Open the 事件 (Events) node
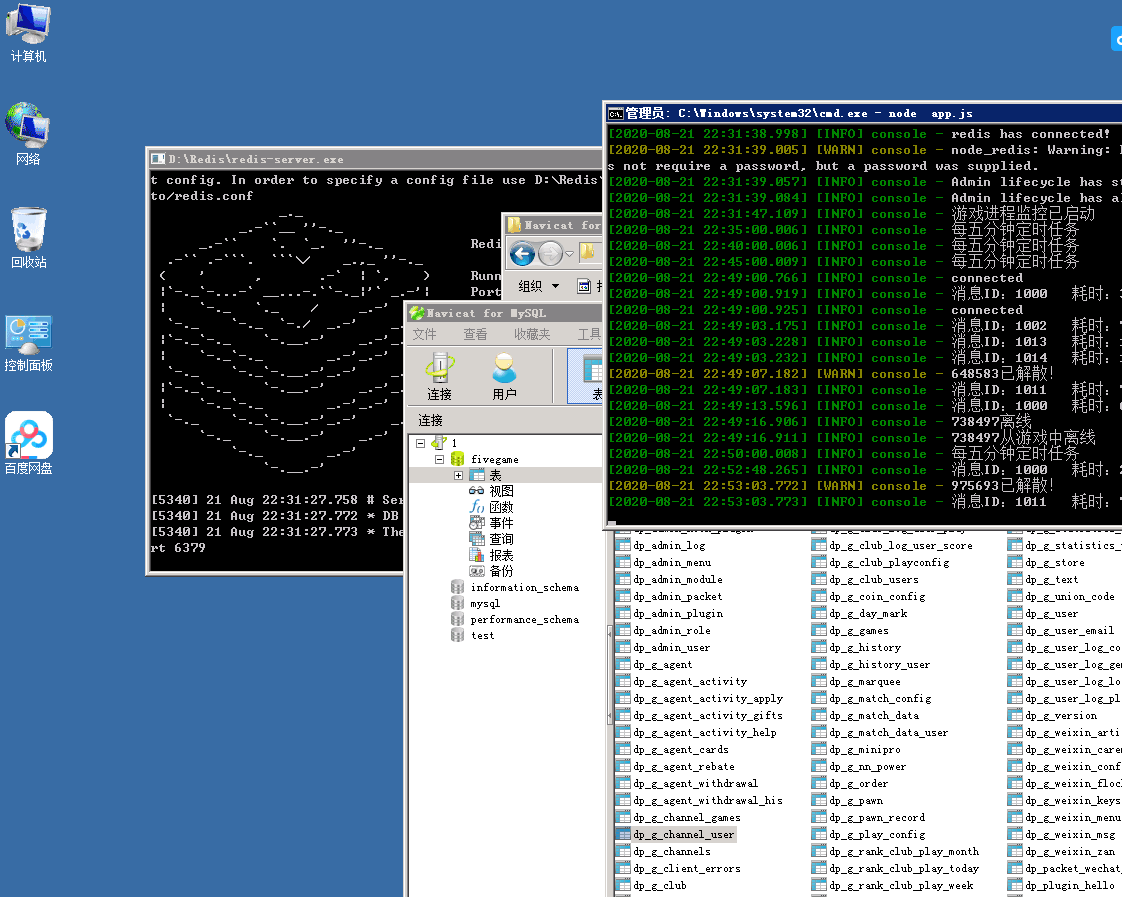The image size is (1122, 897). (x=500, y=523)
